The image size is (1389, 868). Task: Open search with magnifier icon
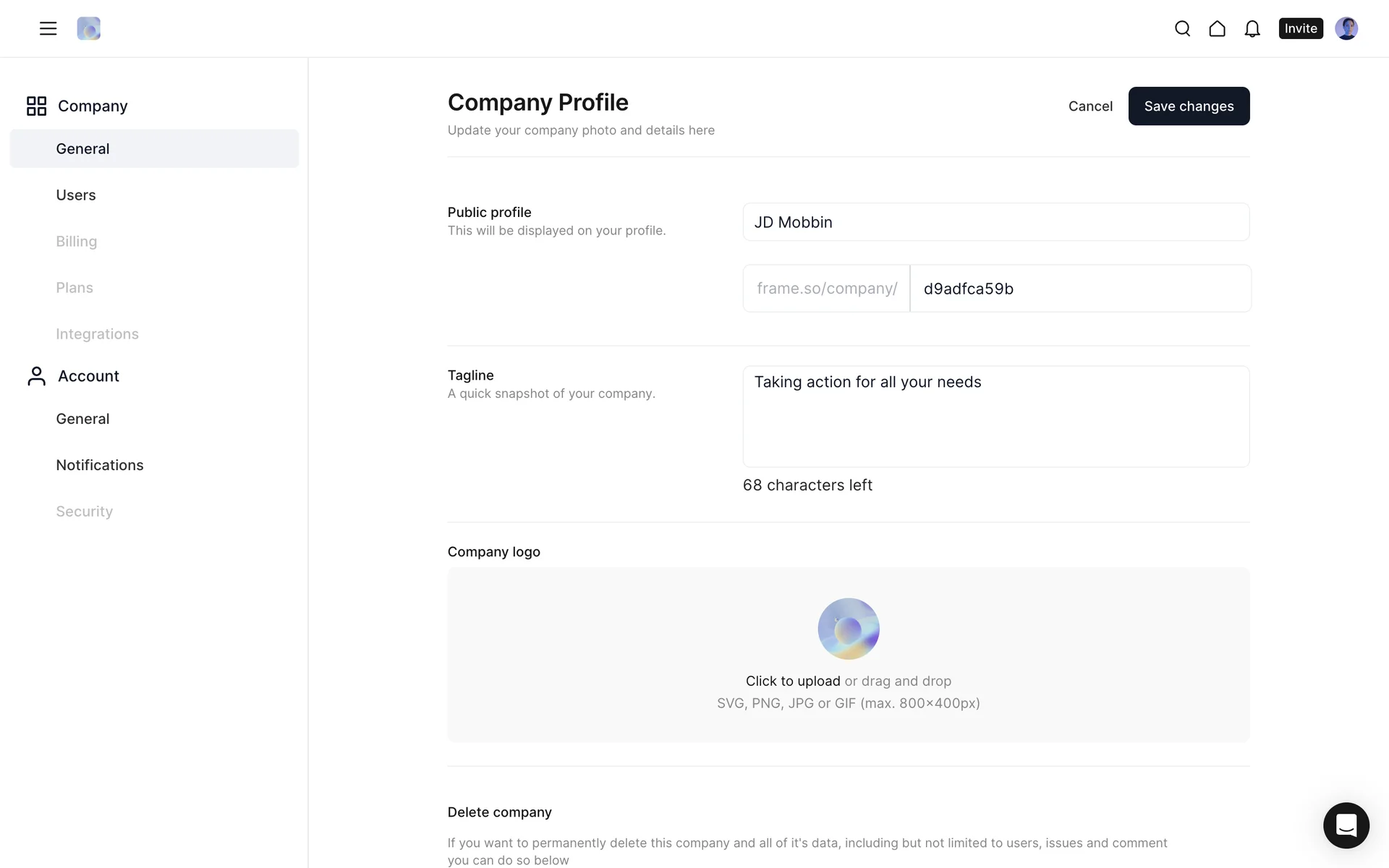click(x=1182, y=28)
